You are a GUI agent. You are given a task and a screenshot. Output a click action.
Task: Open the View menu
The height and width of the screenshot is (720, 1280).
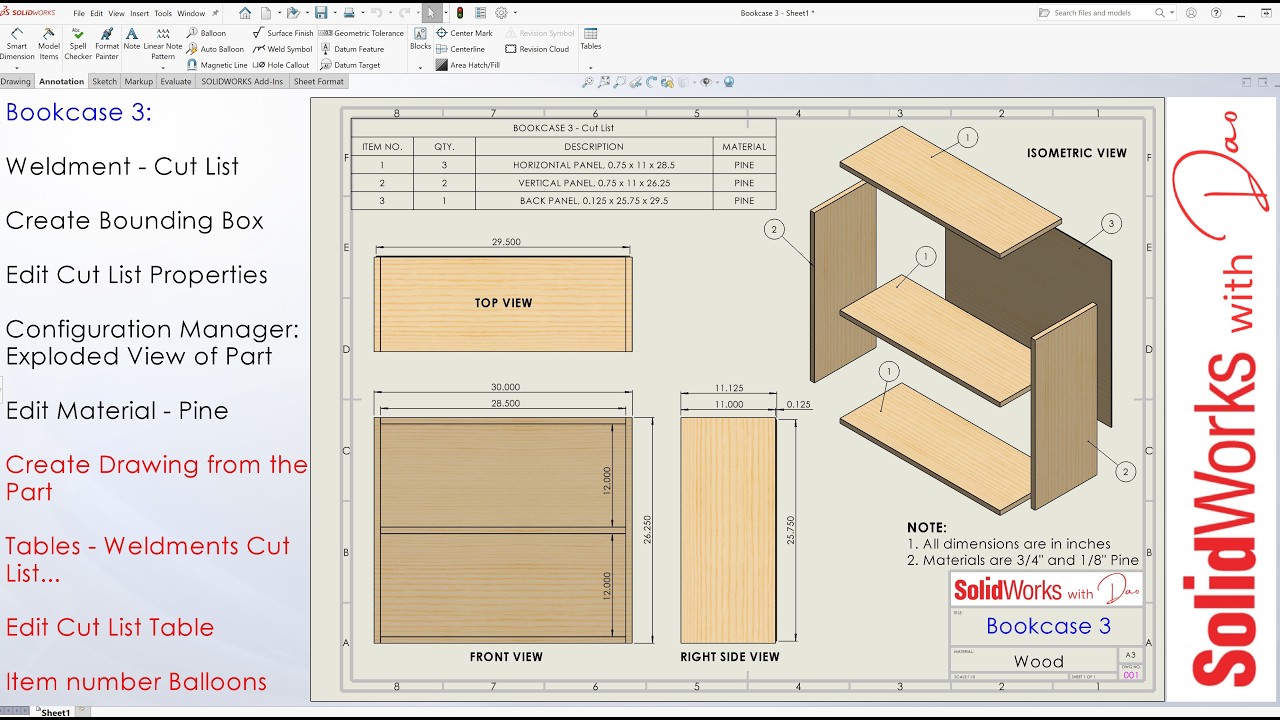click(x=116, y=14)
